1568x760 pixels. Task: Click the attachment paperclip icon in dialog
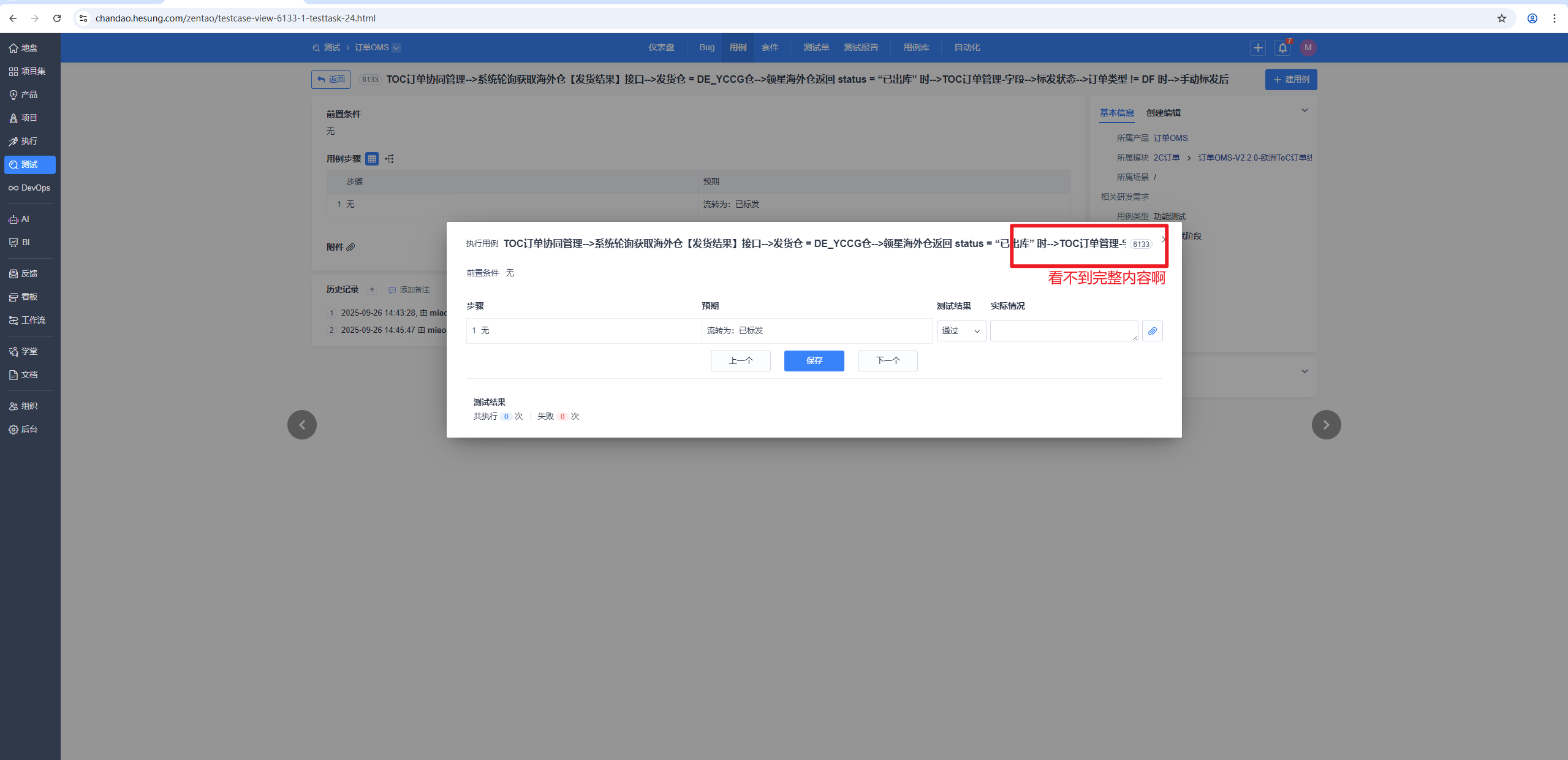click(1152, 331)
